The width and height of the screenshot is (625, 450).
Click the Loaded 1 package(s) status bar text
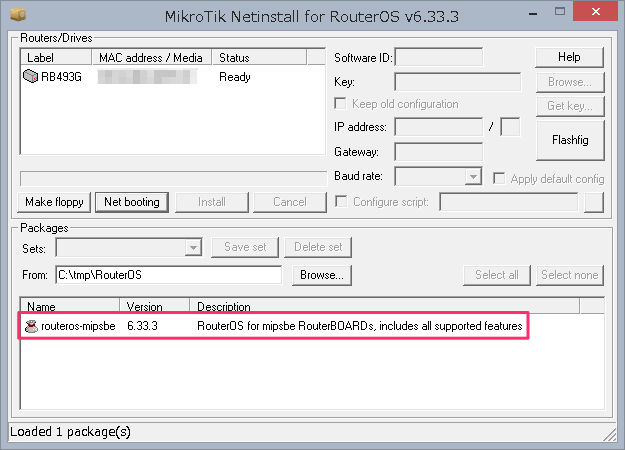click(x=70, y=432)
